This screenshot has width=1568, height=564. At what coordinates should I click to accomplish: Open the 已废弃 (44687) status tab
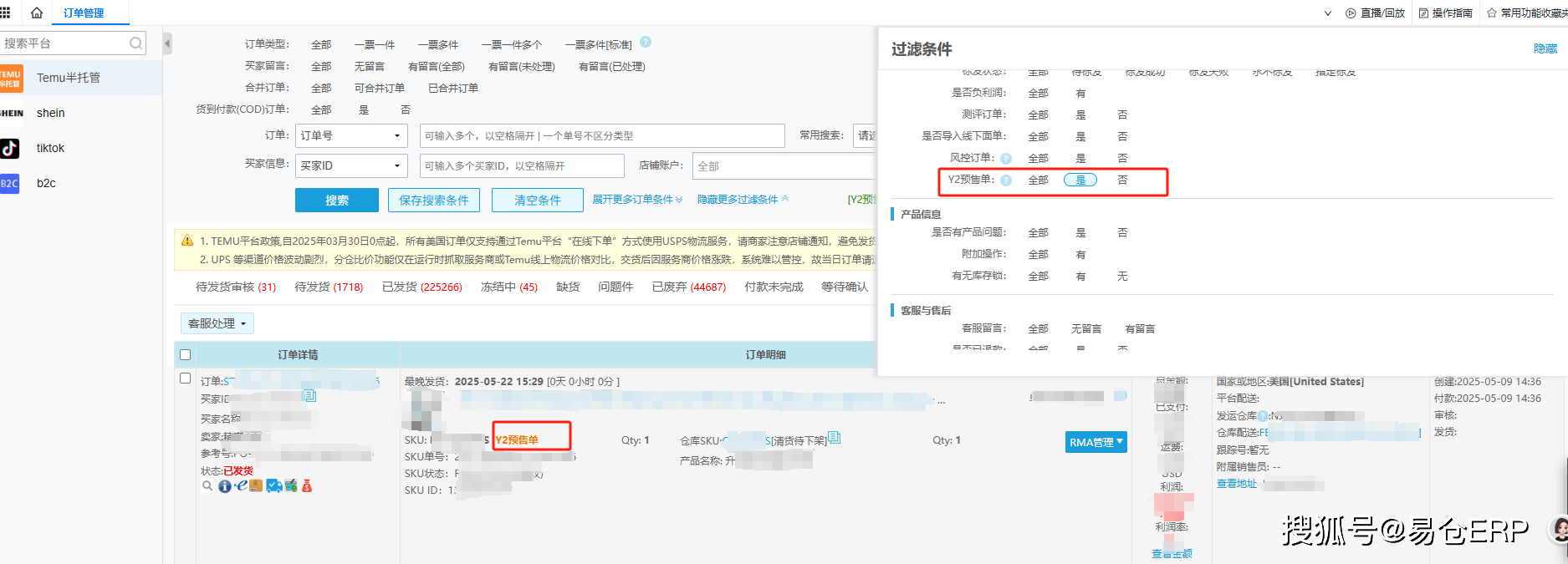[x=689, y=287]
